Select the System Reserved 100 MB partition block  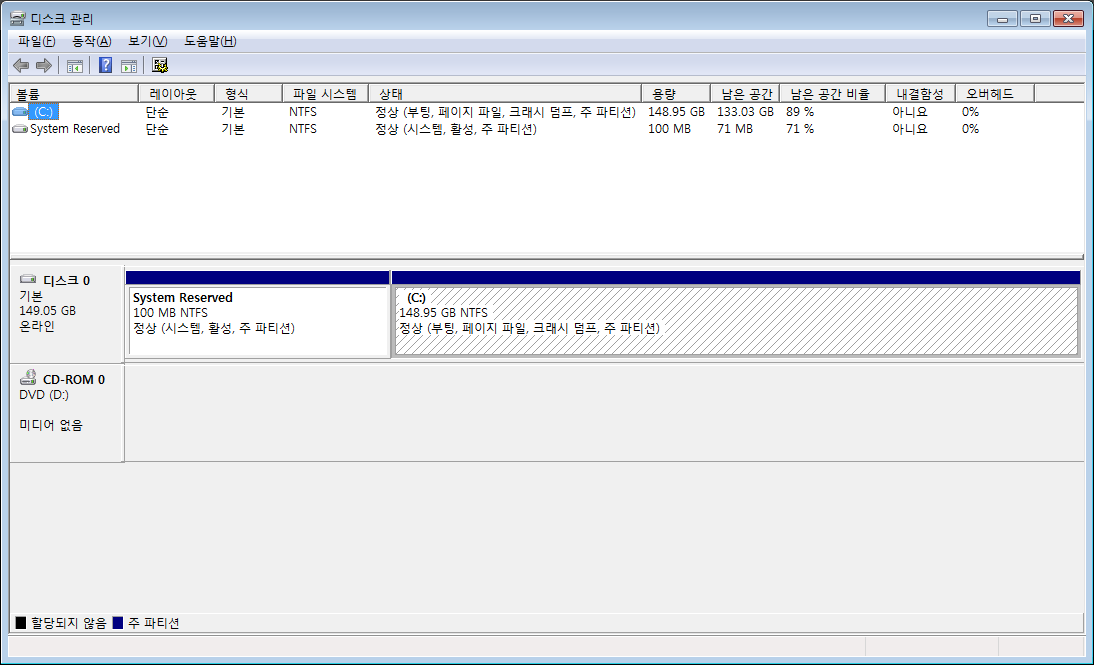point(258,320)
